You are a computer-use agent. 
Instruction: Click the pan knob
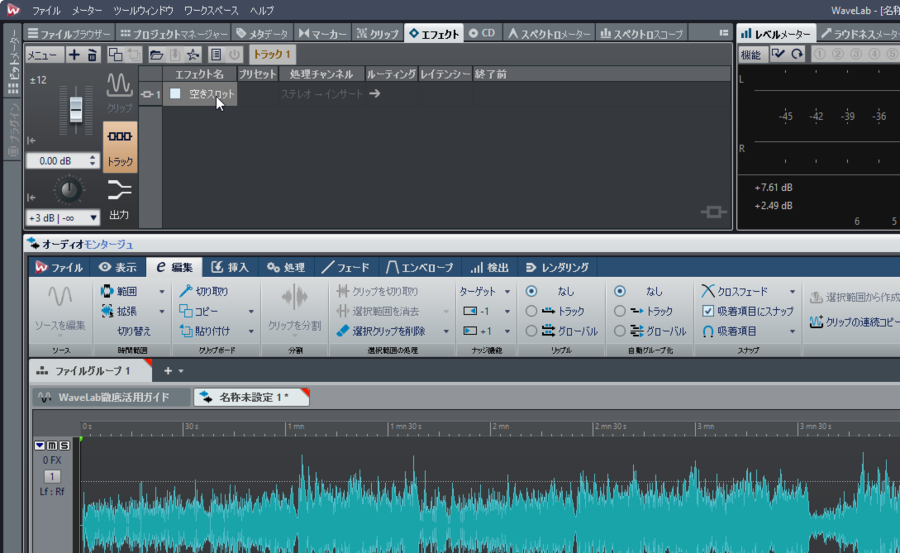click(x=68, y=190)
